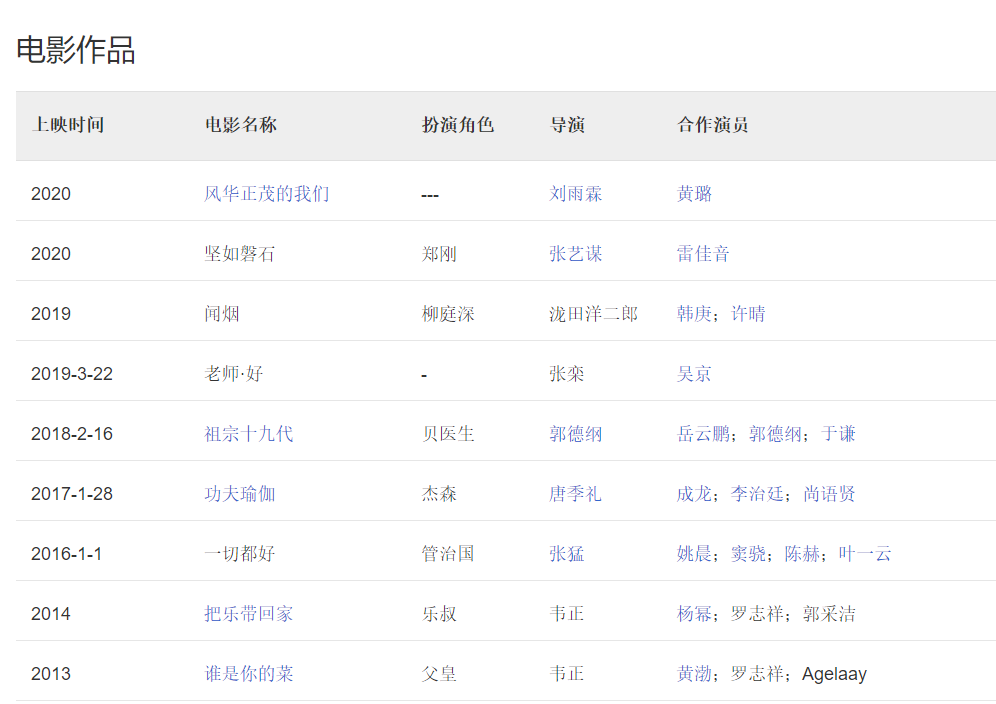Screen dimensions: 996x704
Task: Click the 电影名称 column header
Action: (241, 125)
